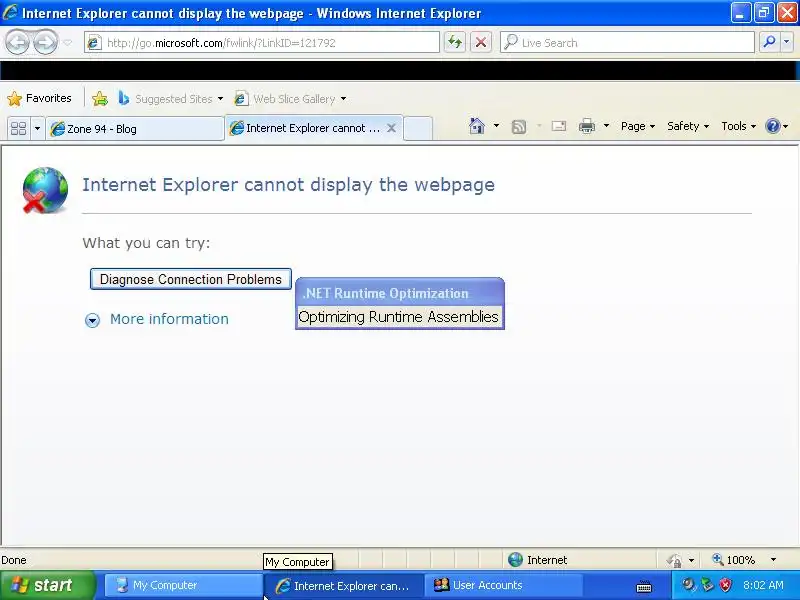The height and width of the screenshot is (600, 800).
Task: Open the Safety menu
Action: (x=688, y=126)
